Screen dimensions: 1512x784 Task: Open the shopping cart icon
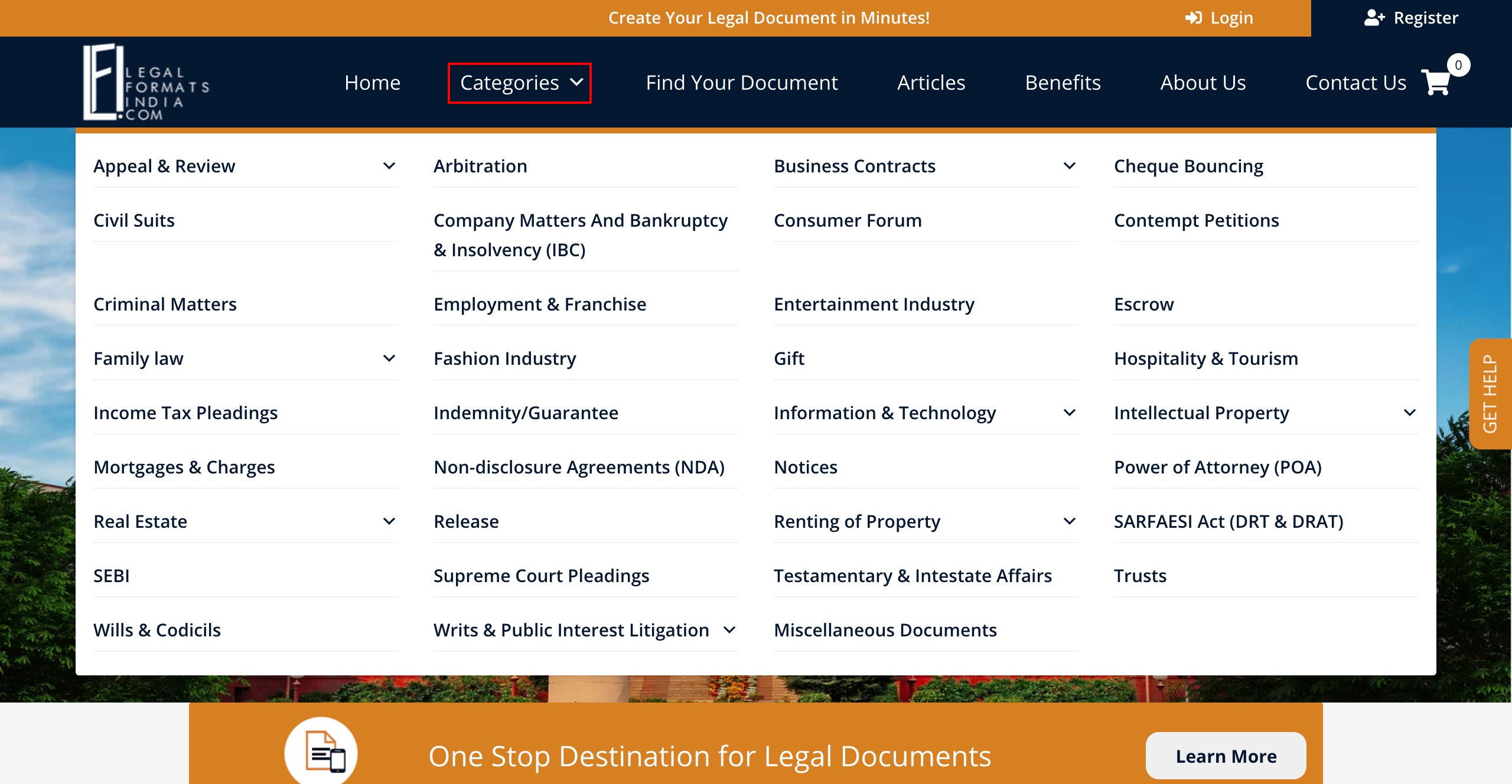tap(1436, 83)
